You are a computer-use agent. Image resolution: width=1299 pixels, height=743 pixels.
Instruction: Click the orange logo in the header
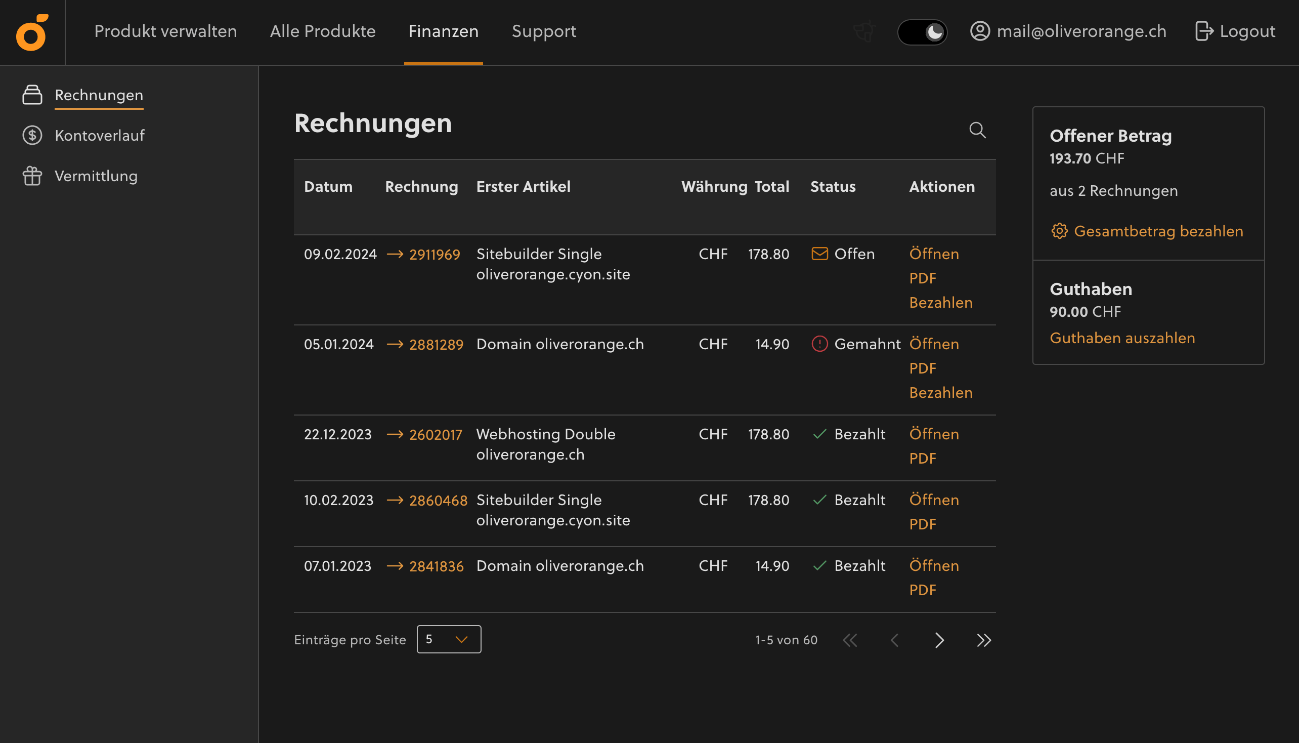click(x=32, y=32)
